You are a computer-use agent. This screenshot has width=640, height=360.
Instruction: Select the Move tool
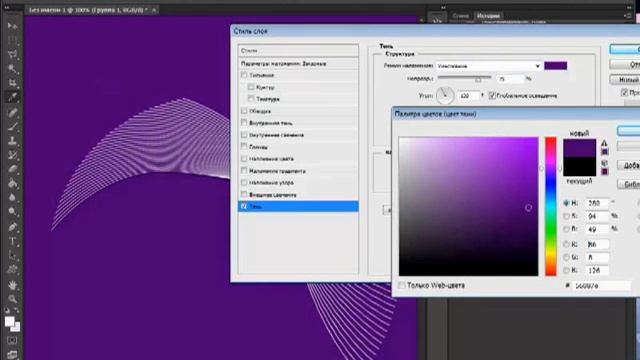[12, 25]
